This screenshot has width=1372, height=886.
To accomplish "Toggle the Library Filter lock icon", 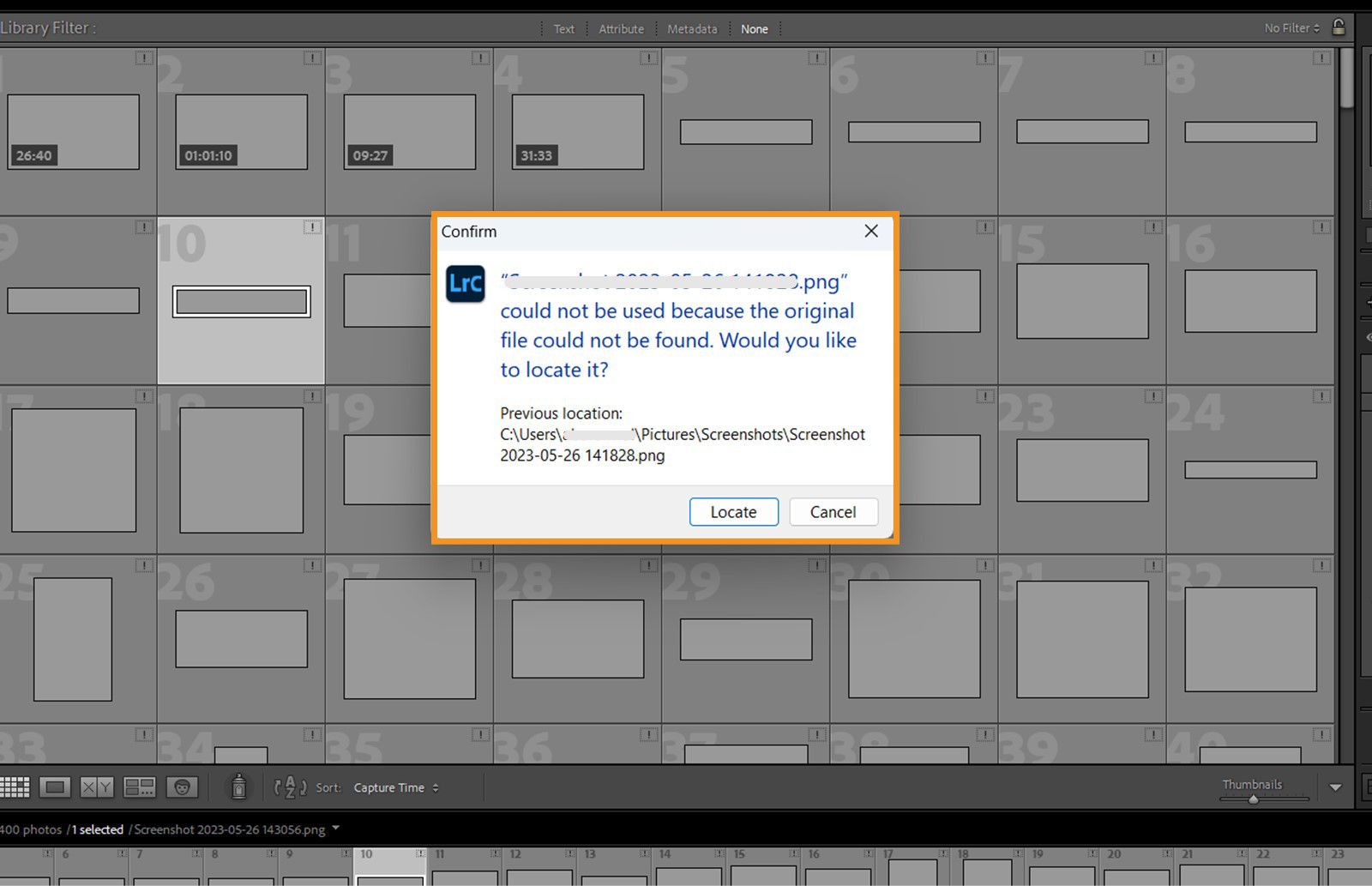I will (1338, 27).
